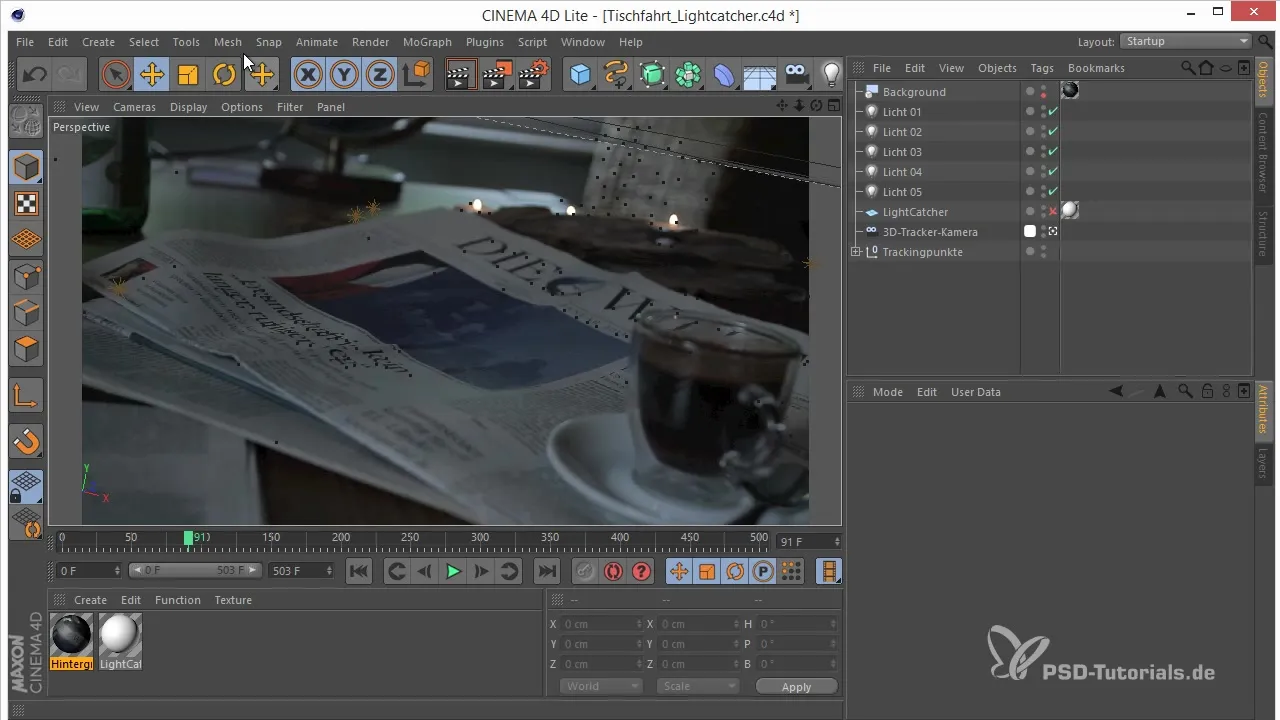Enable the Snap magnet tool
Viewport: 1280px width, 720px height.
[x=26, y=439]
